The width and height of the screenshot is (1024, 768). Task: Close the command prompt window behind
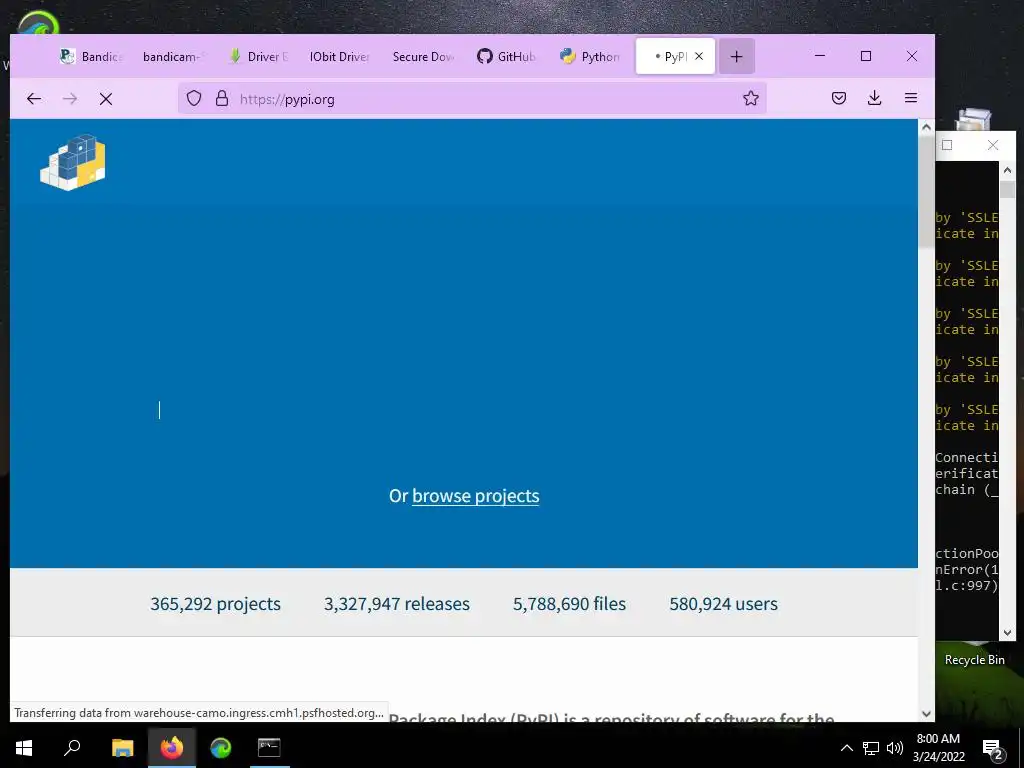[x=993, y=145]
